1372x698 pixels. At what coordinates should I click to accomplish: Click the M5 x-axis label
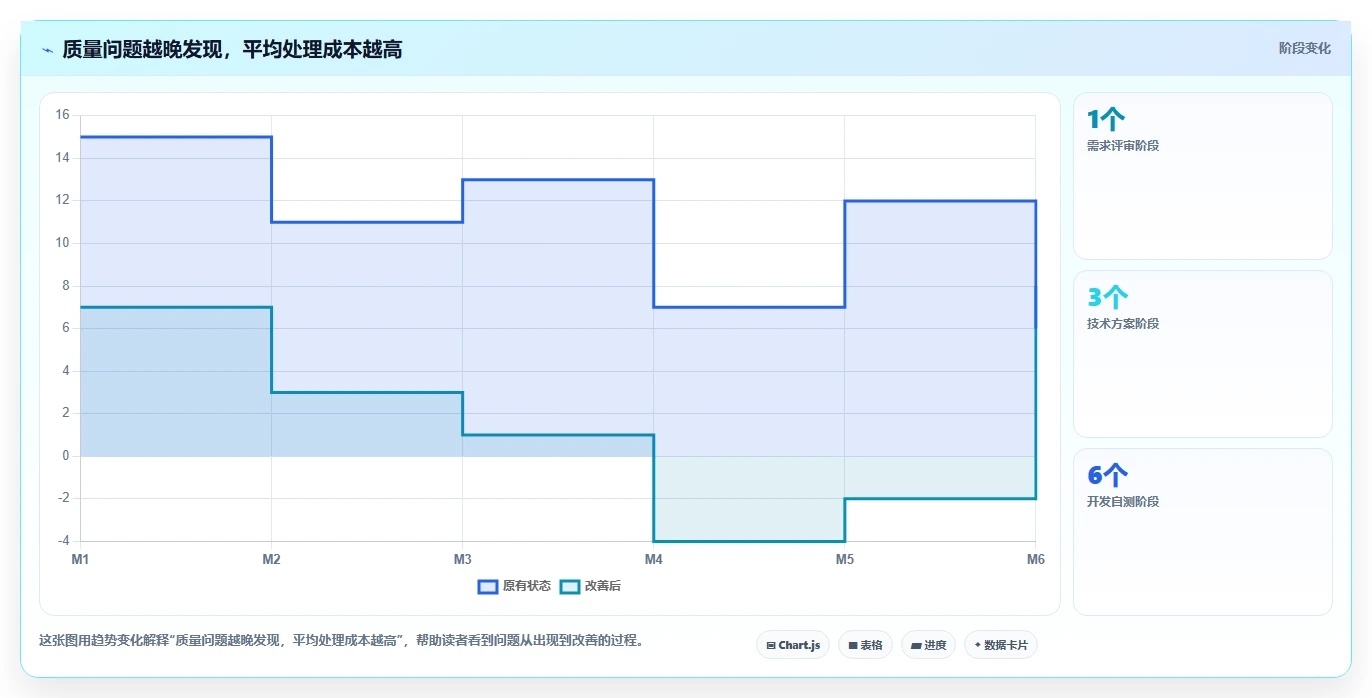point(844,559)
